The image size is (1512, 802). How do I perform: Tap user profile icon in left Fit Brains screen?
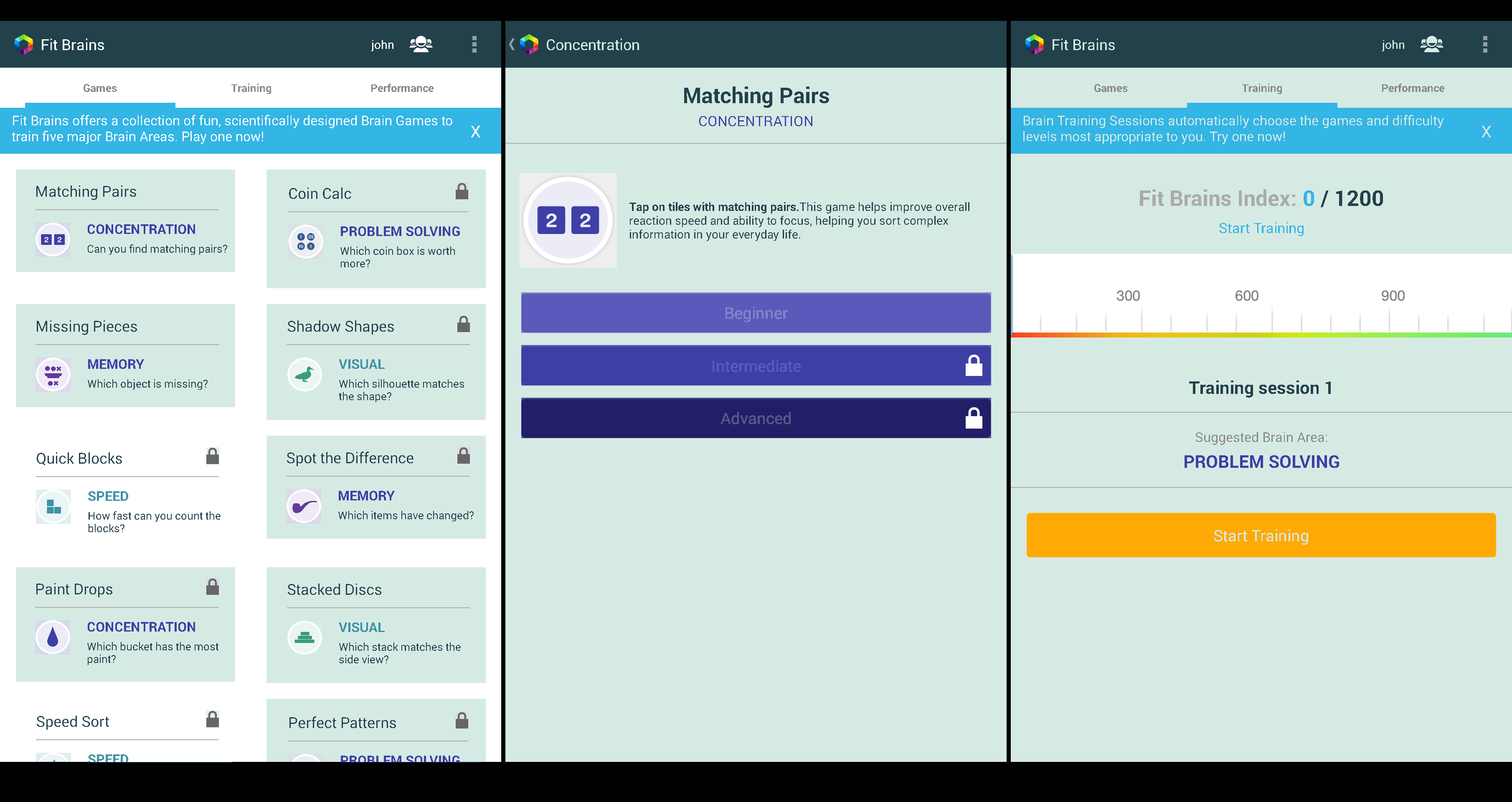tap(421, 45)
